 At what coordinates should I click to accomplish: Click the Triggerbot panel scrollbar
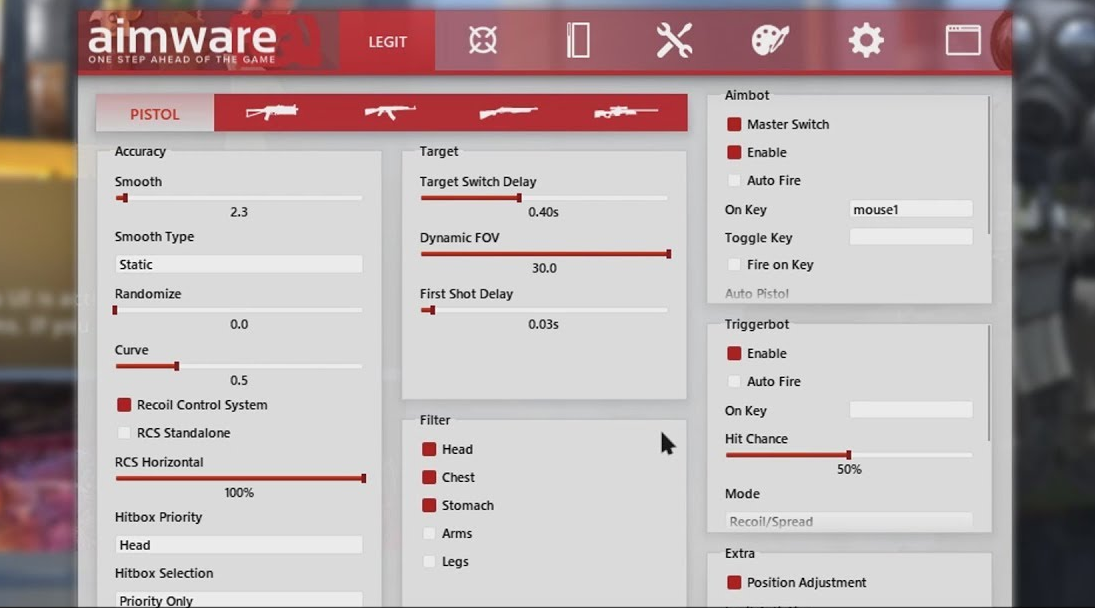point(990,383)
